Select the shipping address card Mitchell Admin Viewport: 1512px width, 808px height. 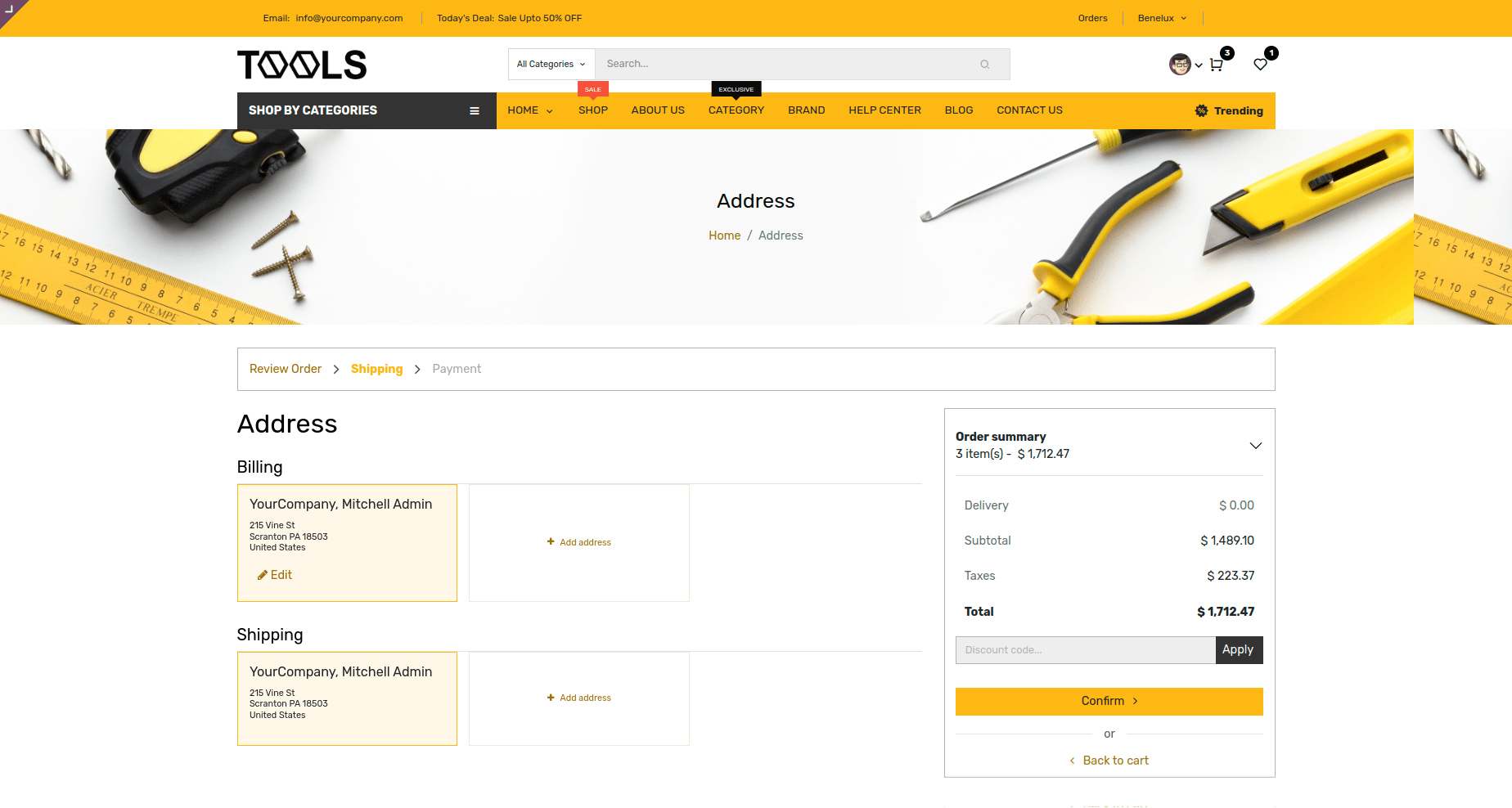tap(347, 698)
